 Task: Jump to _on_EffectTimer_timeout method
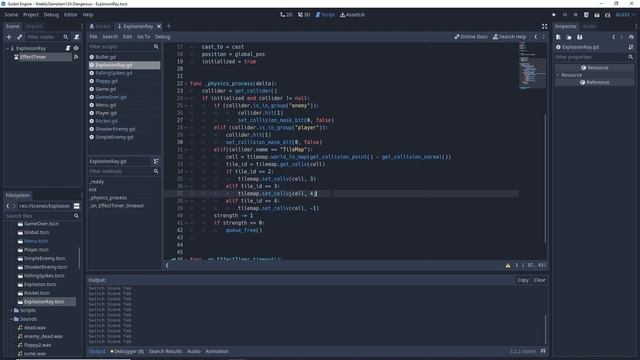click(116, 206)
